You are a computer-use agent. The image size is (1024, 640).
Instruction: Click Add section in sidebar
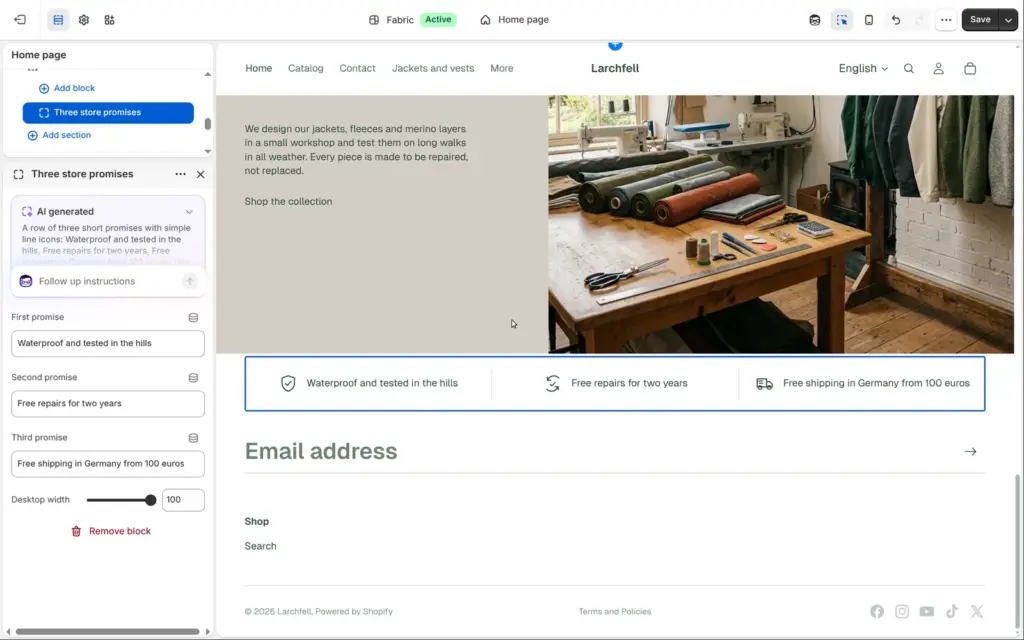tap(59, 135)
